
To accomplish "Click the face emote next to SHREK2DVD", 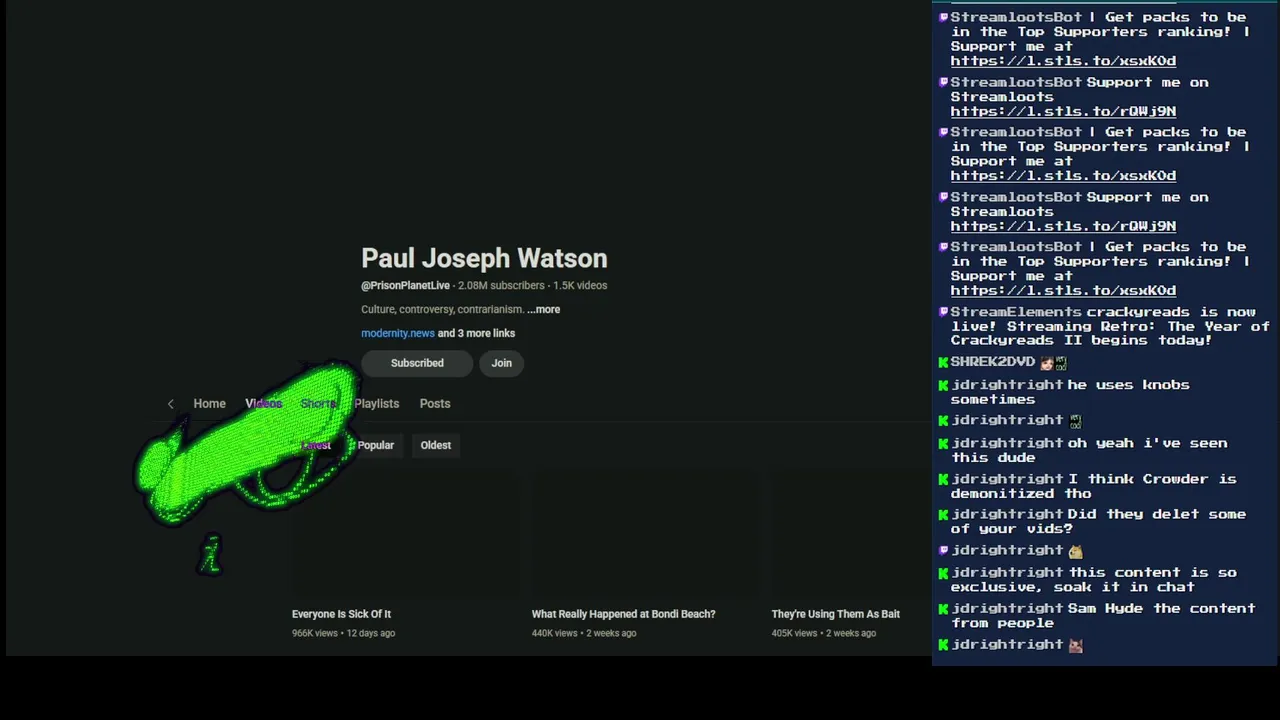I will (x=1046, y=363).
